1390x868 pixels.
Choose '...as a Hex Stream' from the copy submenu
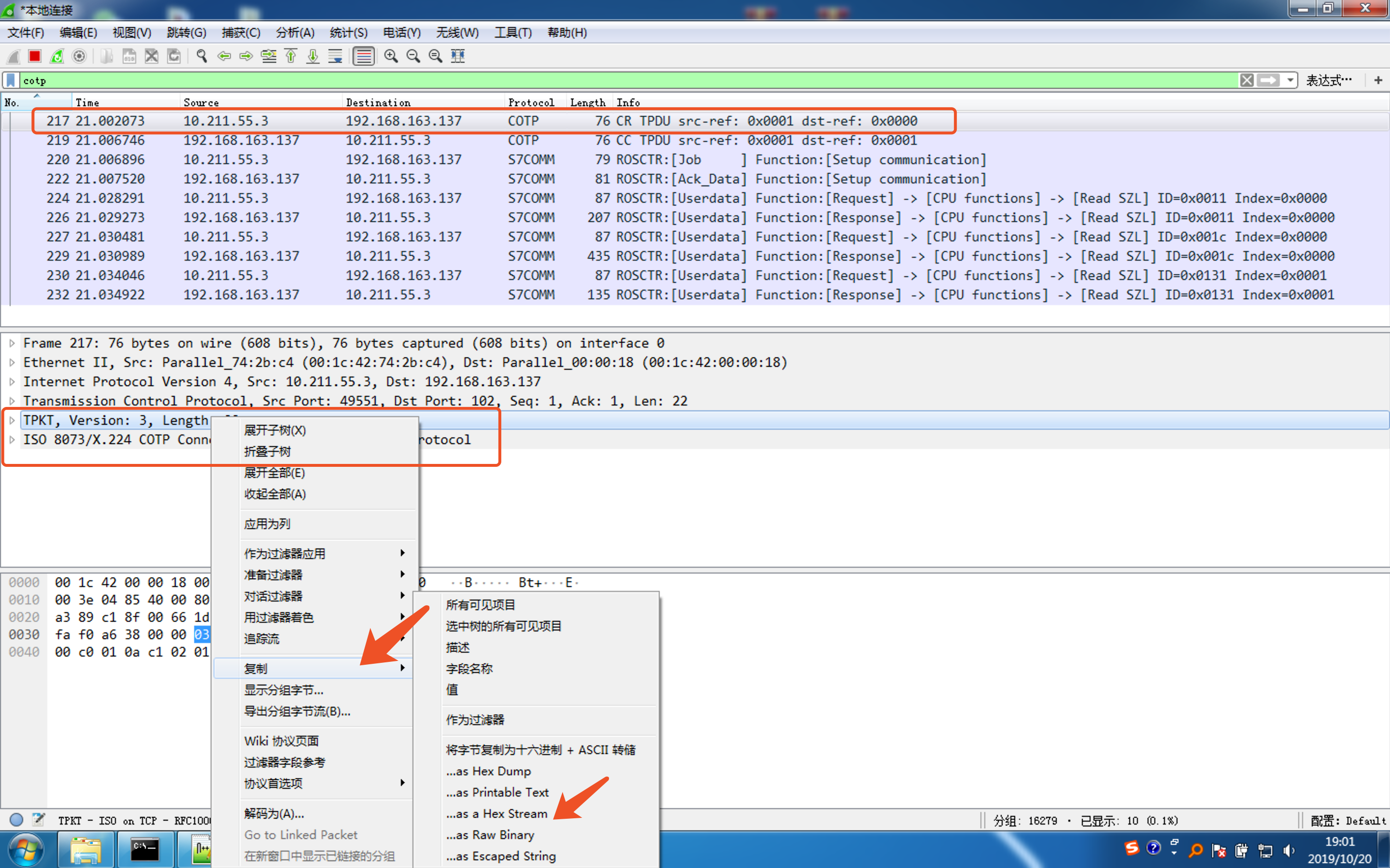click(497, 813)
